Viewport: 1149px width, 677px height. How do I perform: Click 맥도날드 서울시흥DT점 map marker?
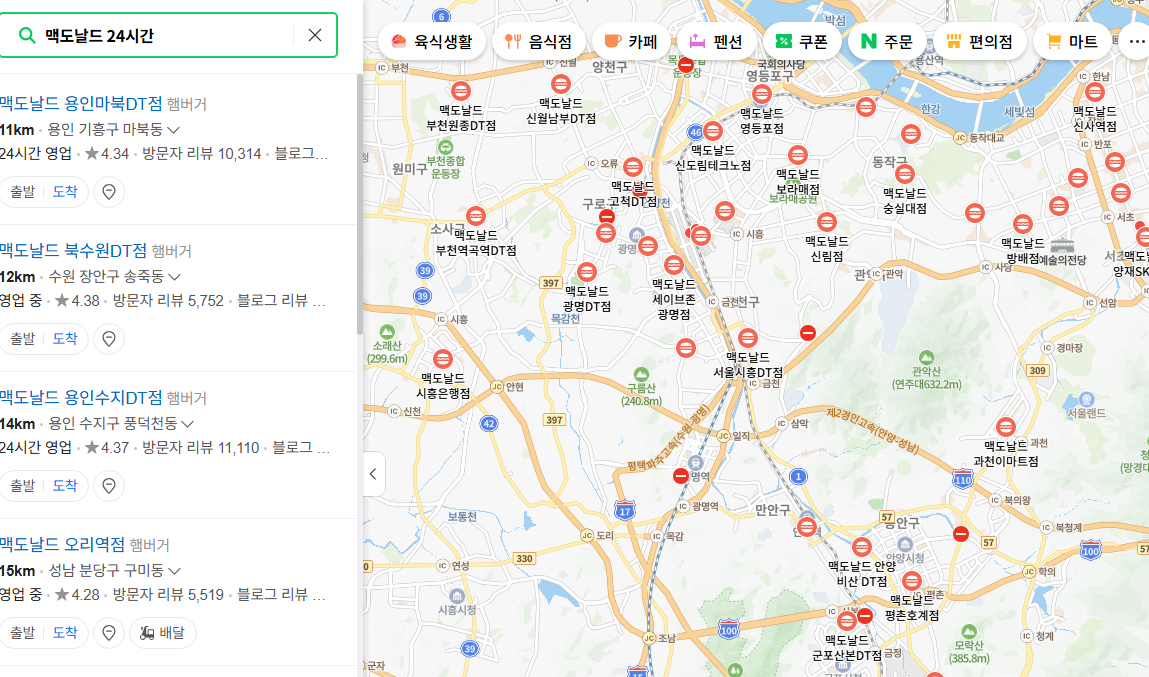(x=747, y=338)
